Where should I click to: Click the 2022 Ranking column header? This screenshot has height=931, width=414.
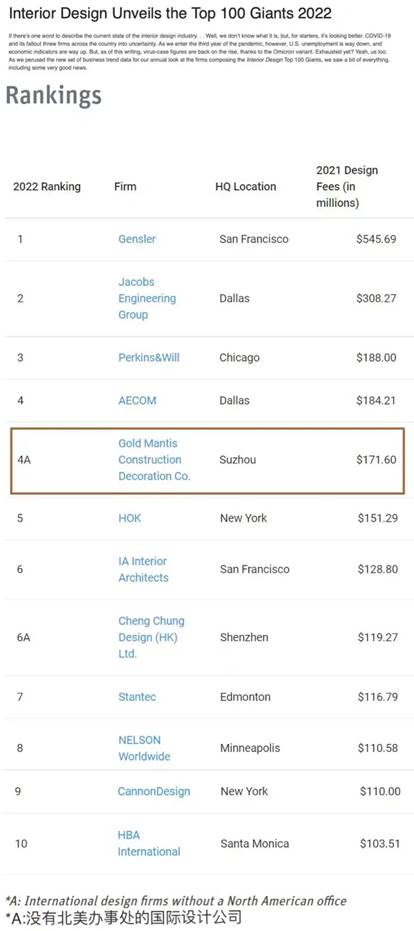coord(47,187)
